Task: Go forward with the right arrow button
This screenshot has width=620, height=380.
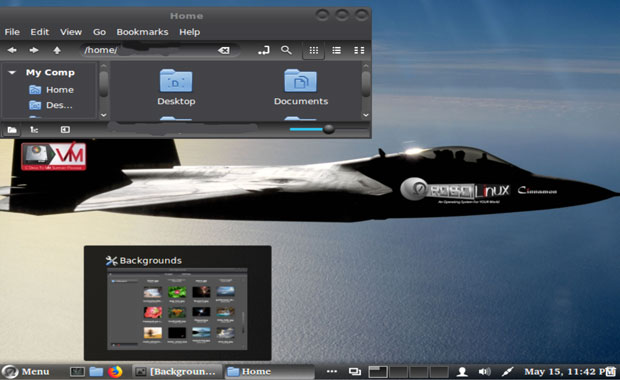Action: tap(34, 50)
